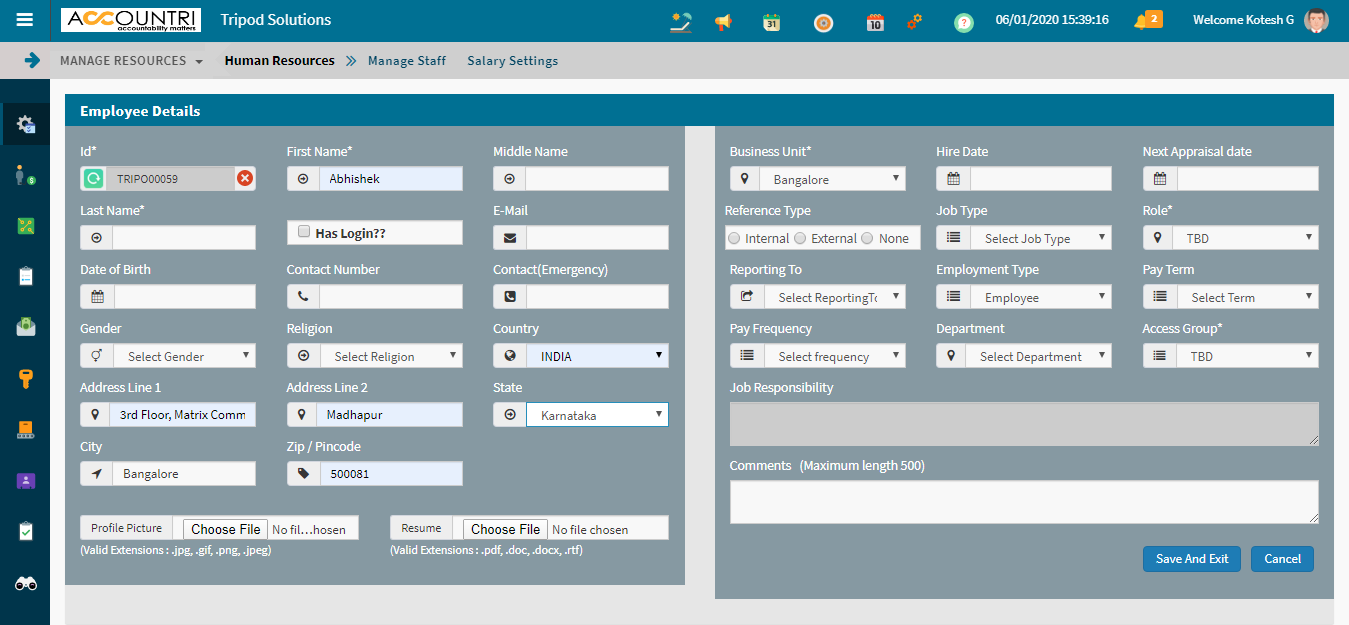Open the orange key sidebar icon
Image resolution: width=1349 pixels, height=625 pixels.
point(25,378)
